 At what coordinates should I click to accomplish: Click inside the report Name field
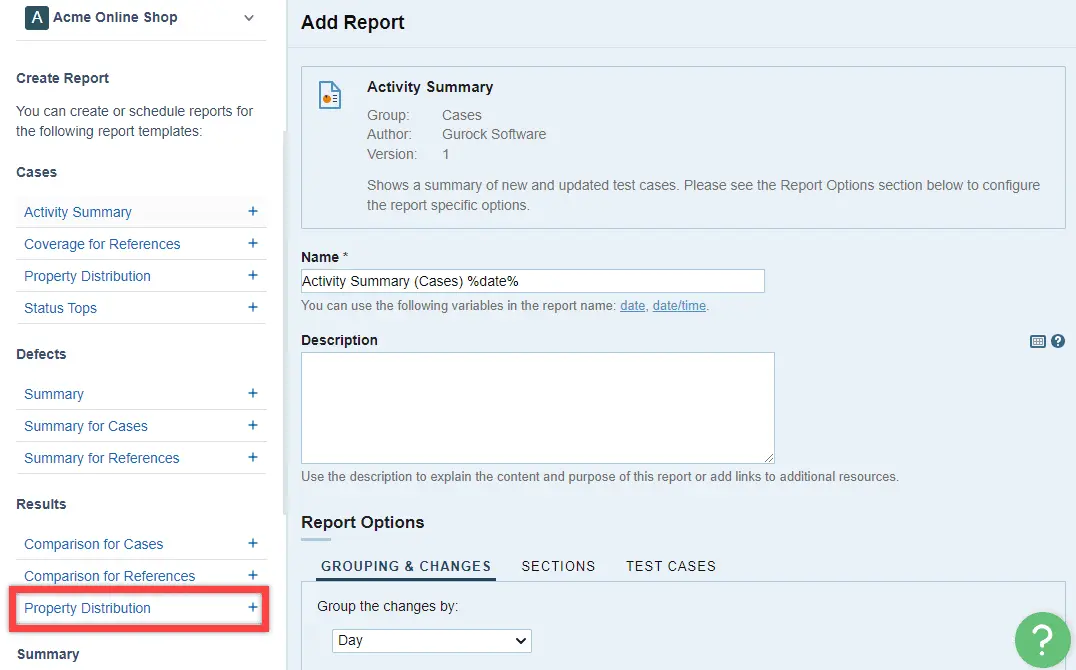click(533, 281)
